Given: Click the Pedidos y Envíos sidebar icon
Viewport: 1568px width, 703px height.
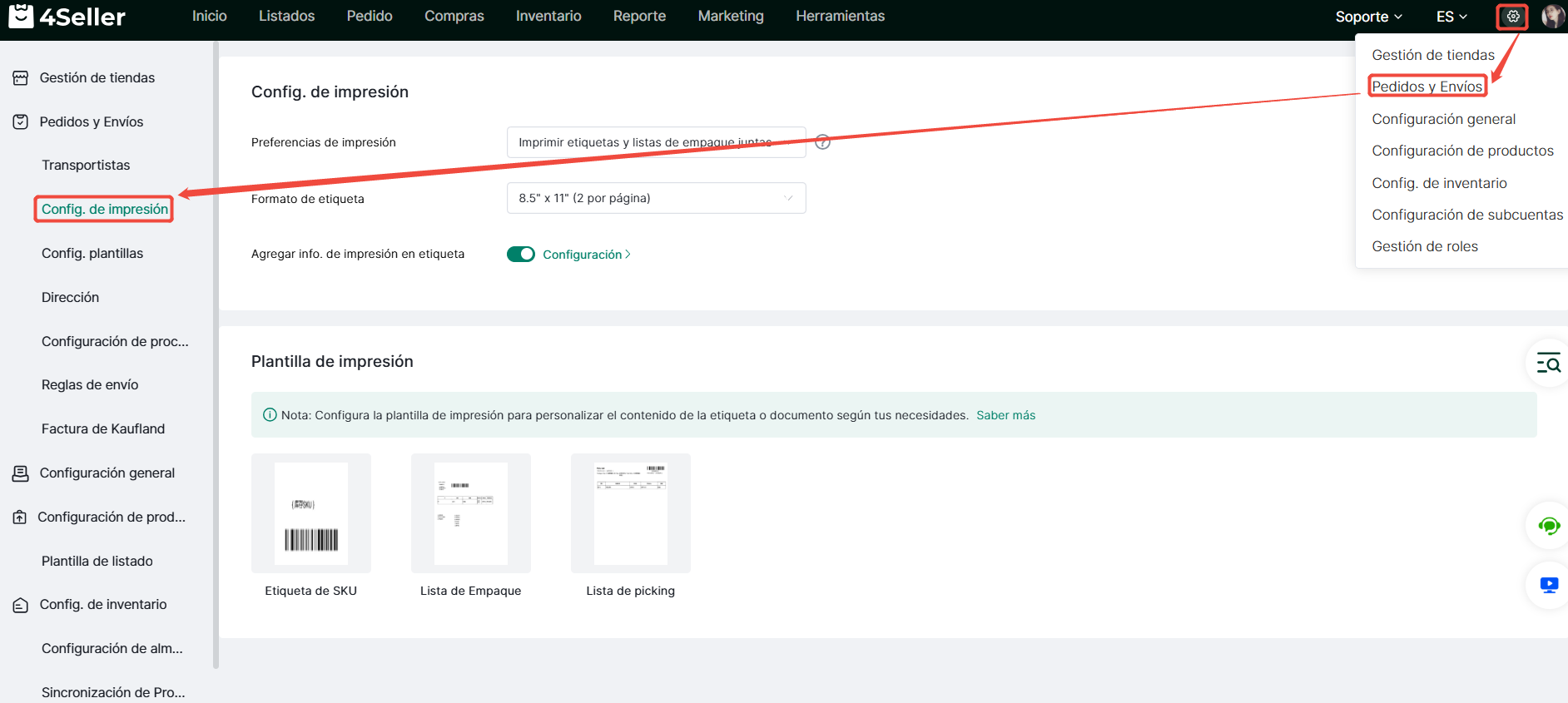Looking at the screenshot, I should click(x=21, y=122).
